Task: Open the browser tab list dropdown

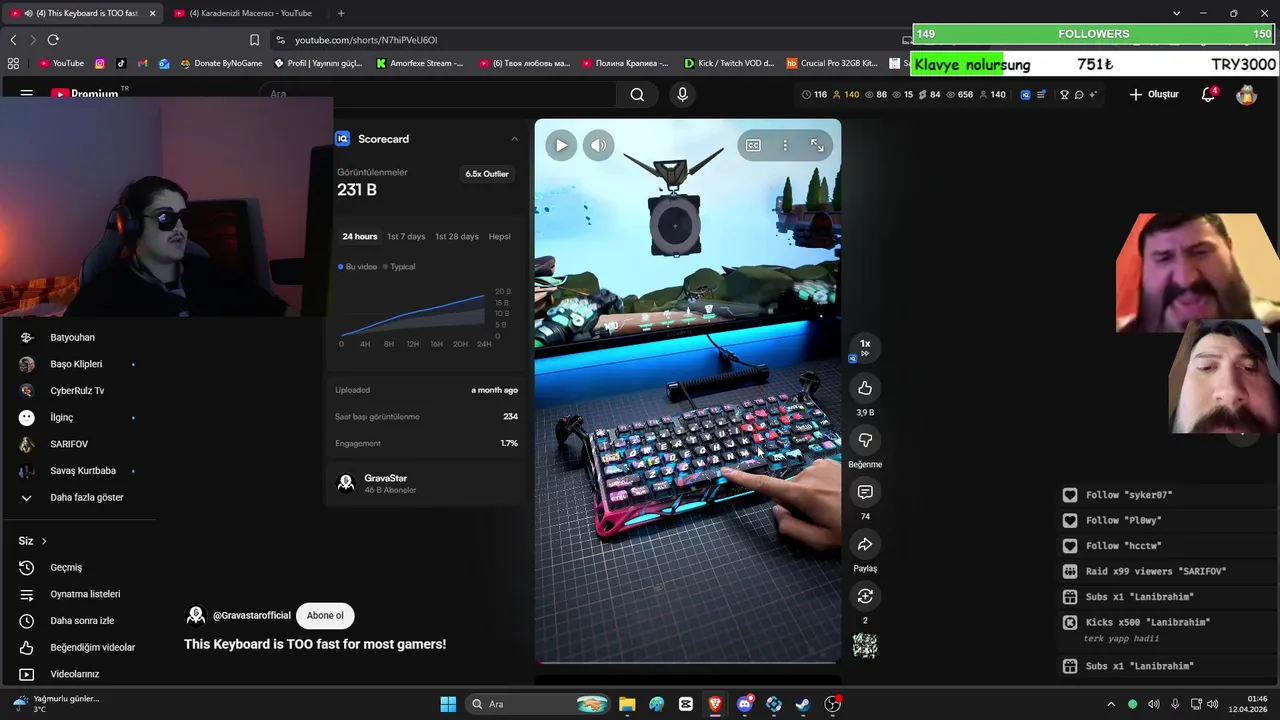Action: pos(1176,13)
